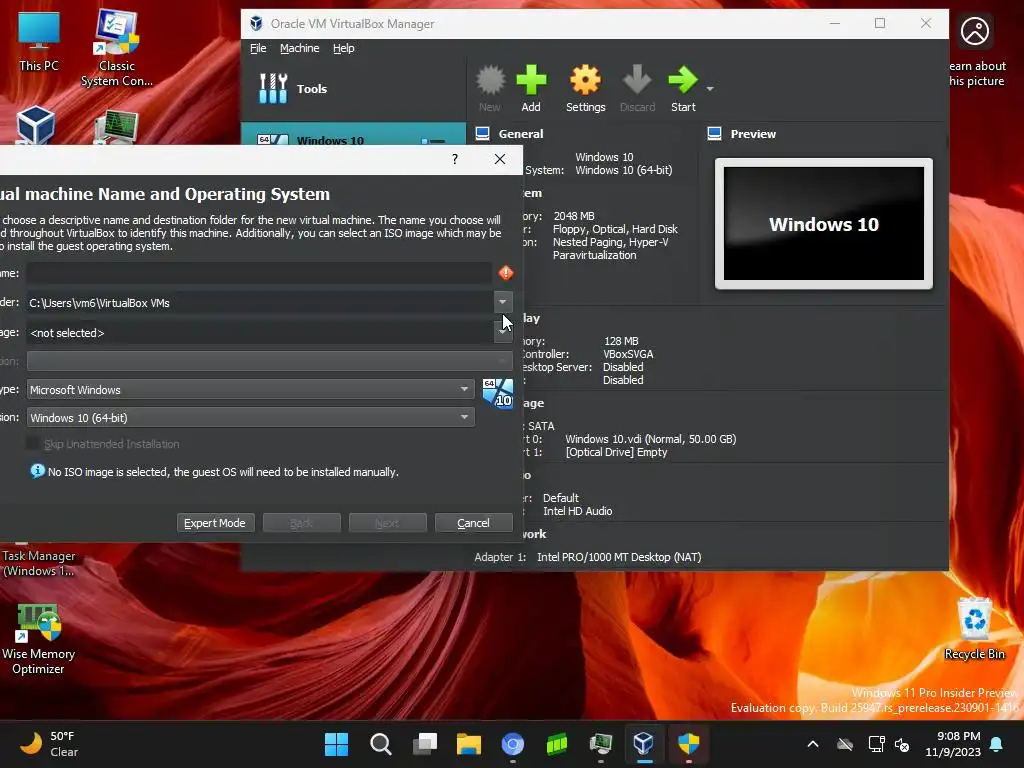Click the blue browser taskbar icon
This screenshot has height=768, width=1024.
coord(513,744)
